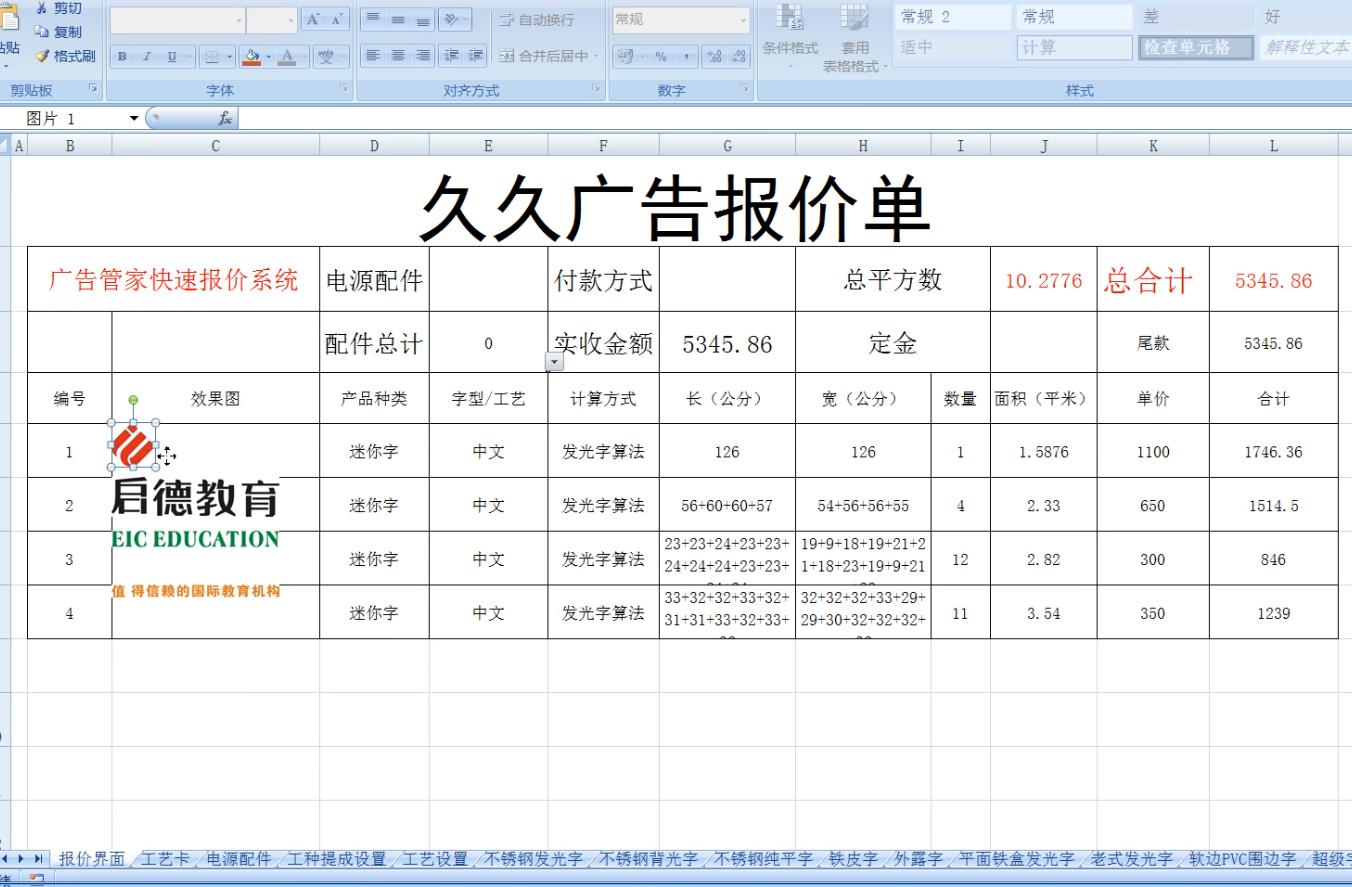Click the insert function fx icon

point(226,118)
